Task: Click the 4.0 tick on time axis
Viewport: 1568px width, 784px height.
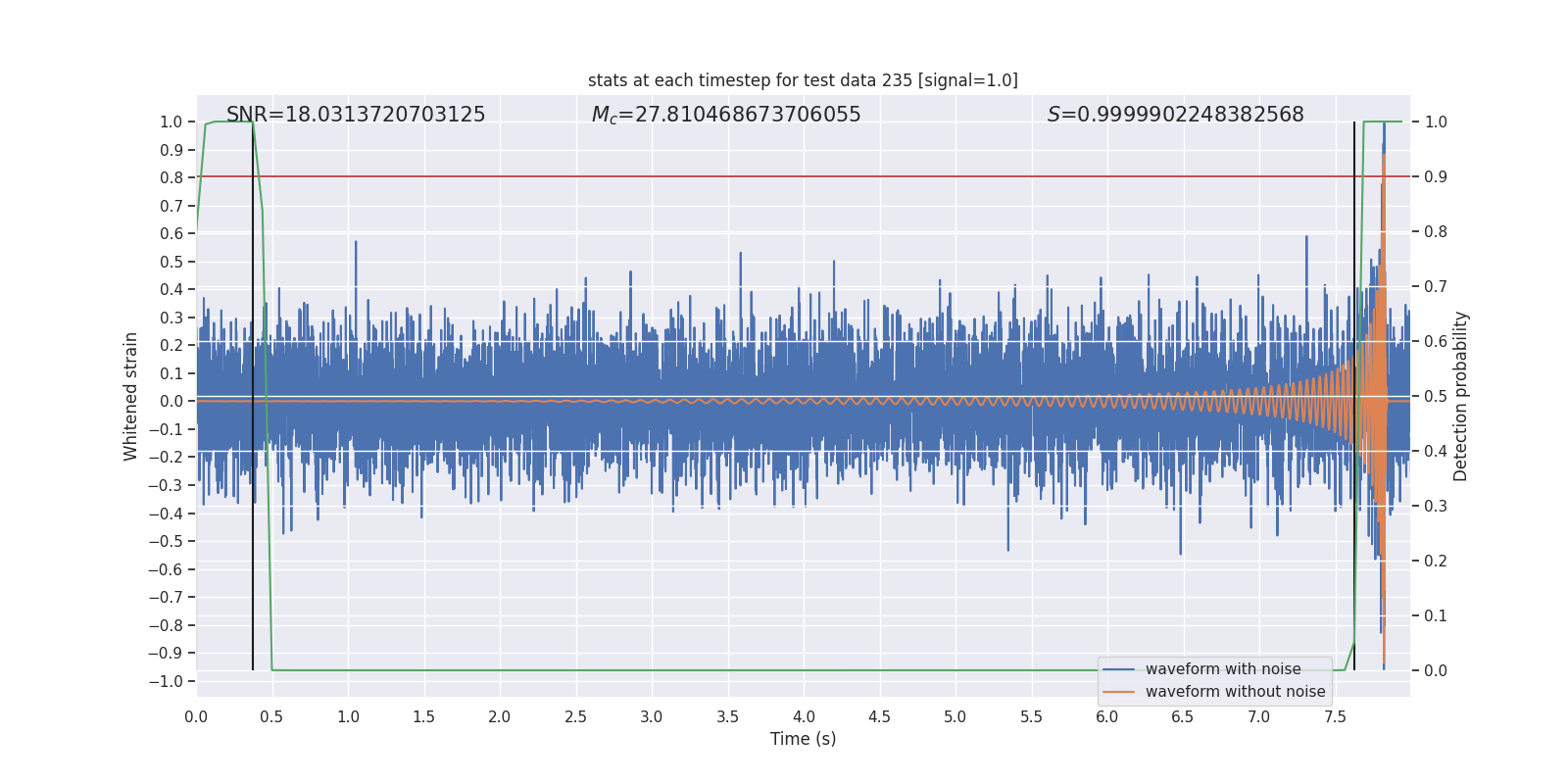Action: click(804, 716)
